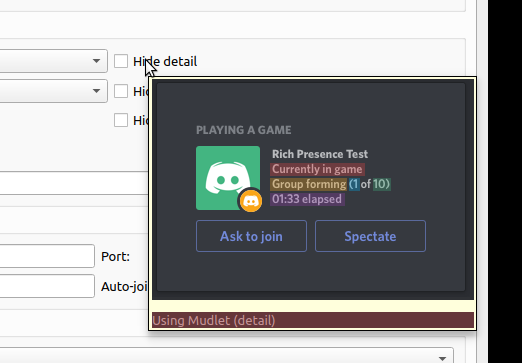Click the 01:33 elapsed timer text
The width and height of the screenshot is (522, 363).
307,199
